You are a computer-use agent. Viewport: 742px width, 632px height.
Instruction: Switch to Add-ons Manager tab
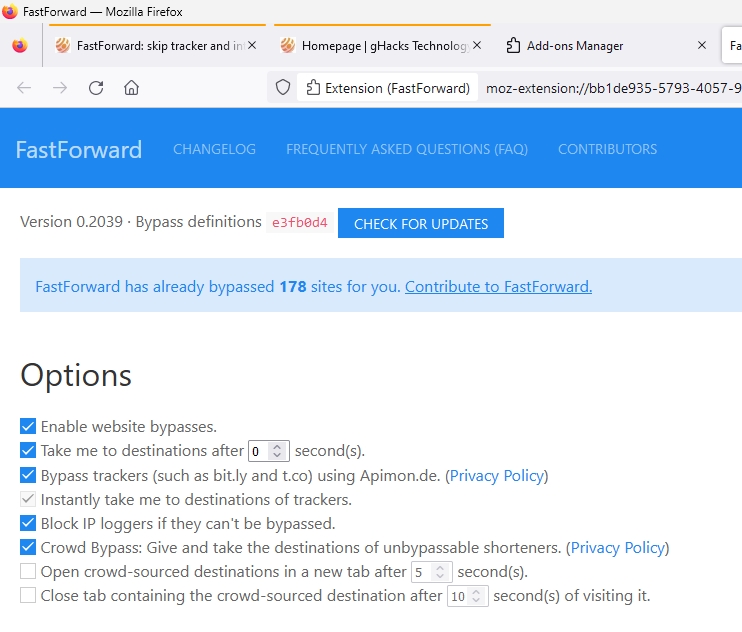pyautogui.click(x=607, y=45)
